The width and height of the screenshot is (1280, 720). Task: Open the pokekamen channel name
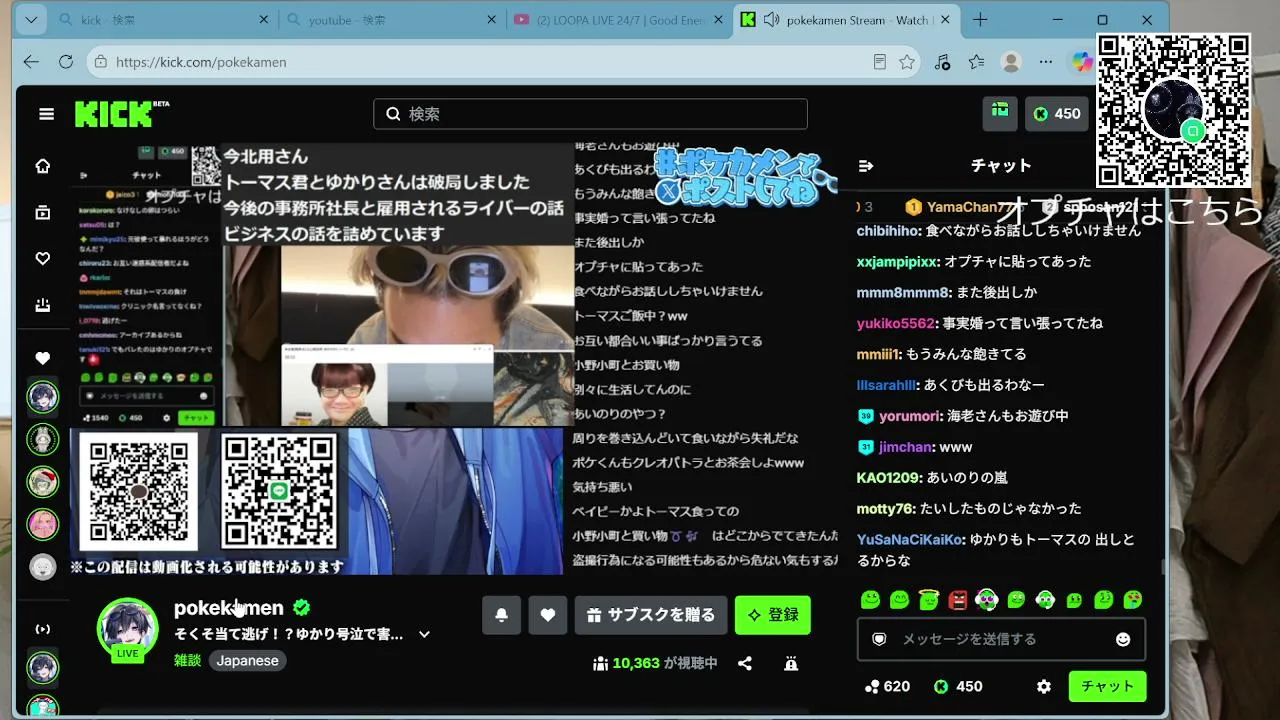pyautogui.click(x=228, y=608)
